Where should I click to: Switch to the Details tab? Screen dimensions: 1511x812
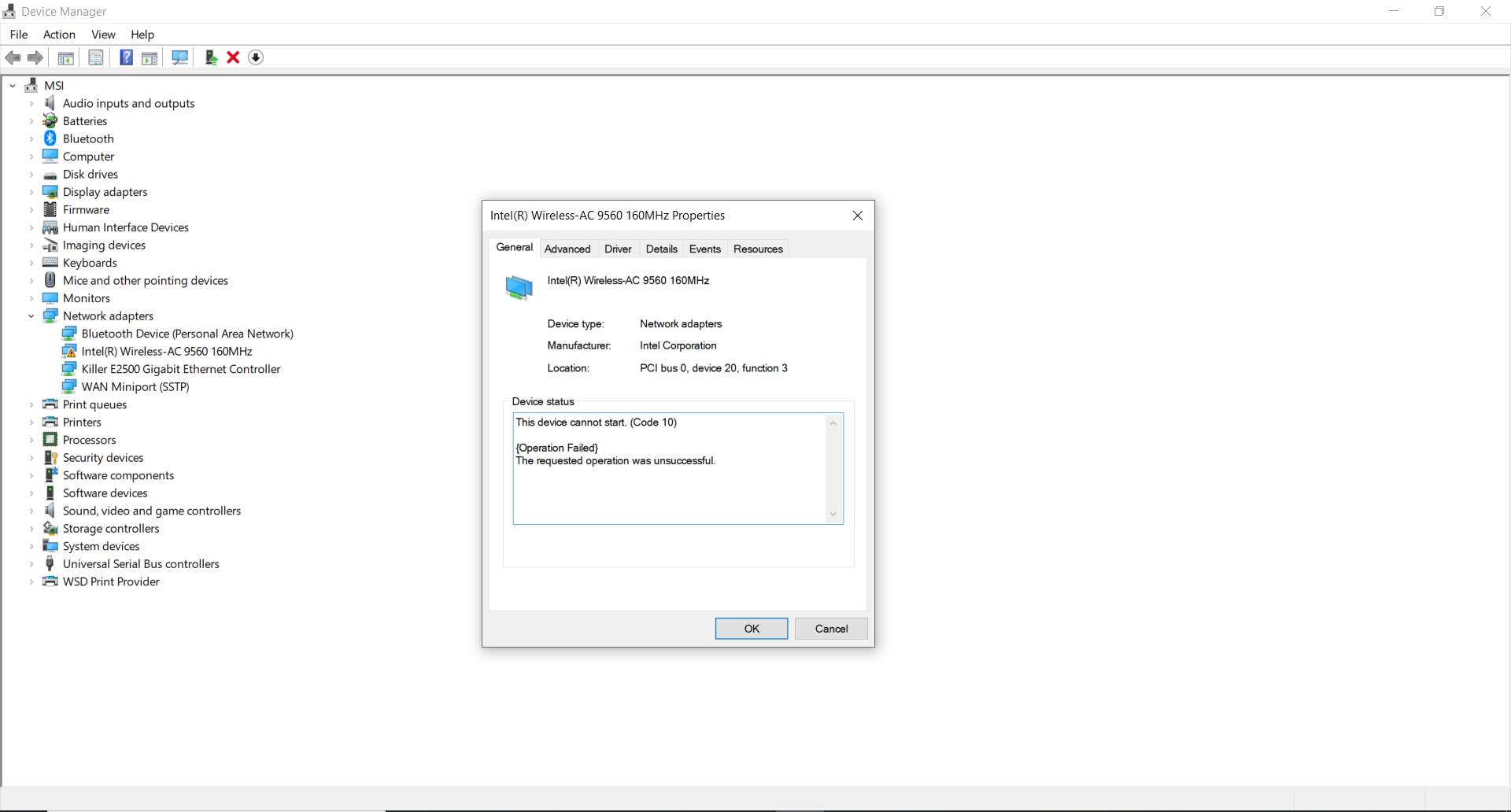pos(661,249)
